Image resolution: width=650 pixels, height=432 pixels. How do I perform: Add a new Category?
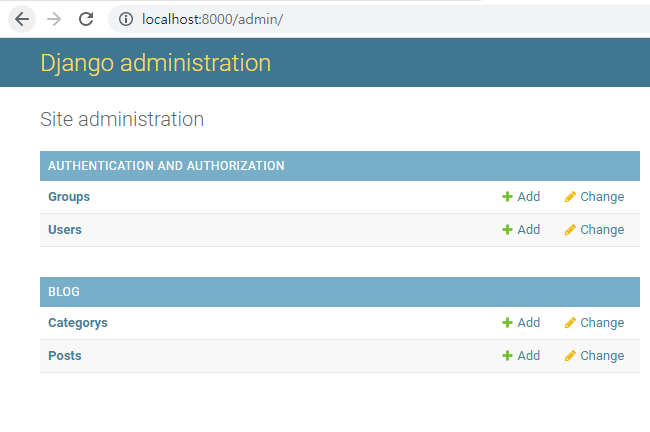pyautogui.click(x=529, y=323)
